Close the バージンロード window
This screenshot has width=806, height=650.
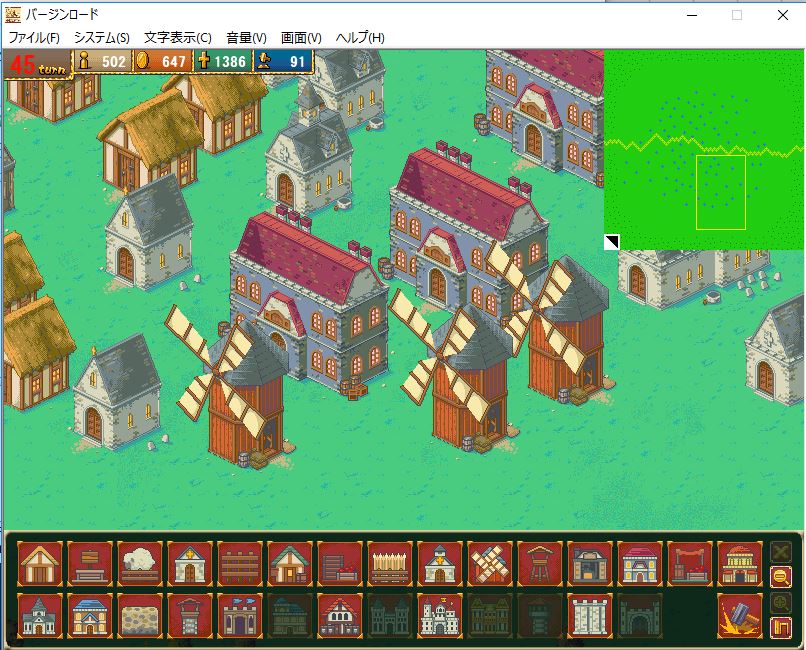coord(782,15)
